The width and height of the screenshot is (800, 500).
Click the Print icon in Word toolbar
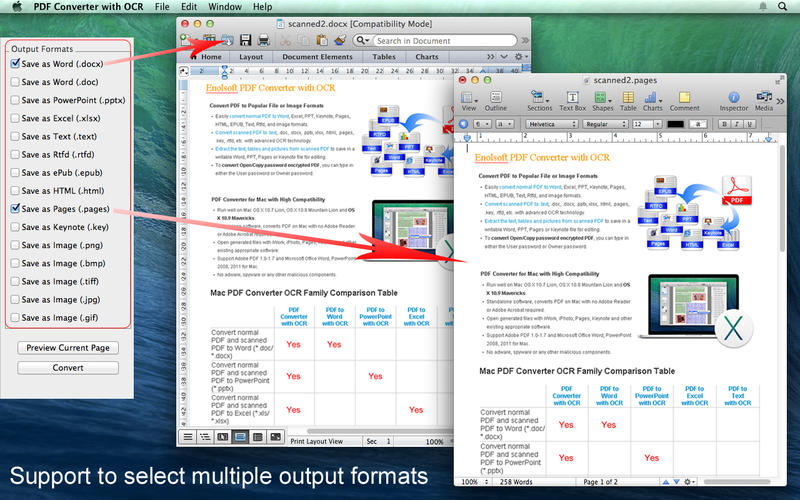point(263,40)
